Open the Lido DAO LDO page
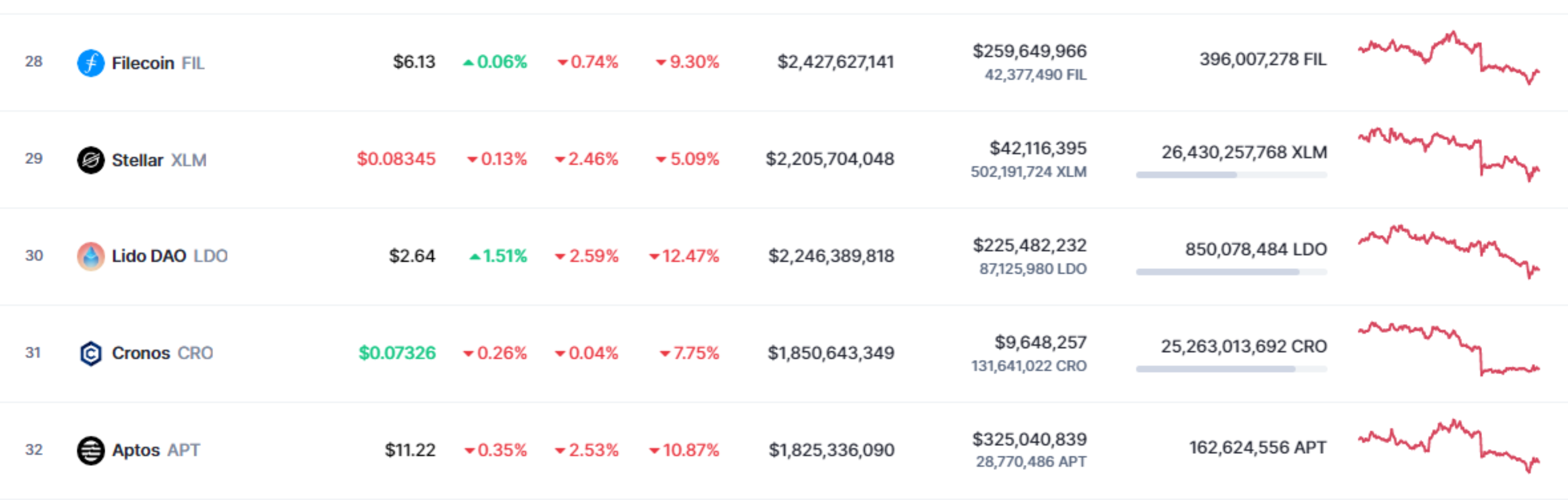The height and width of the screenshot is (500, 1568). click(169, 256)
